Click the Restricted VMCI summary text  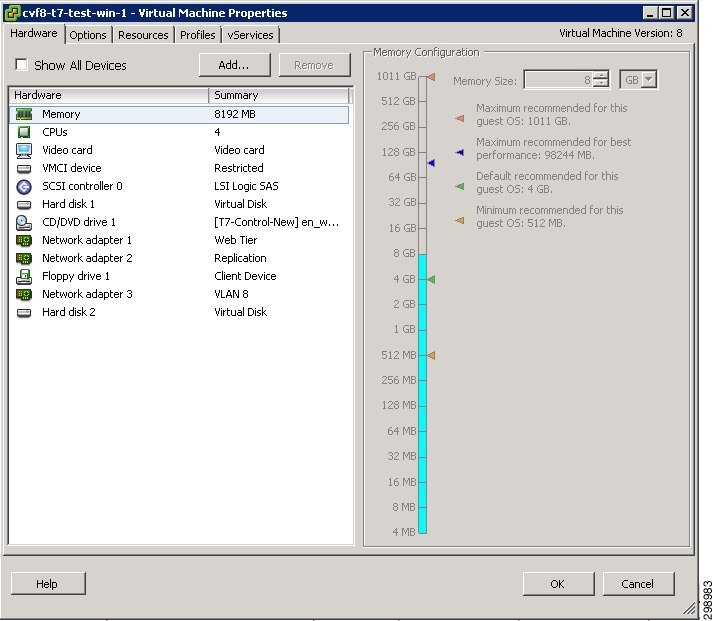(x=239, y=168)
